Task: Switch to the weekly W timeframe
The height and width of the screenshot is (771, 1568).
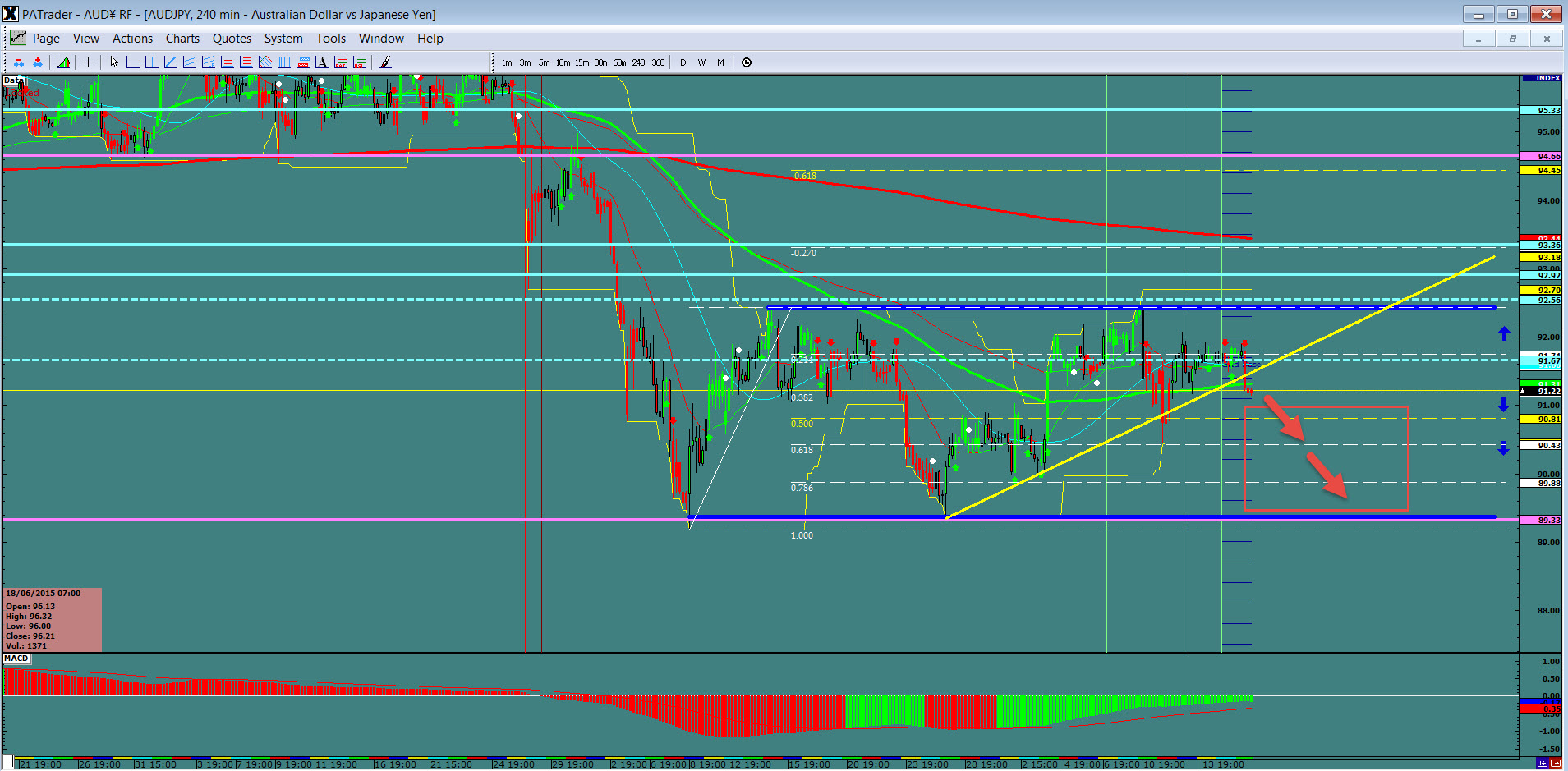Action: 701,62
